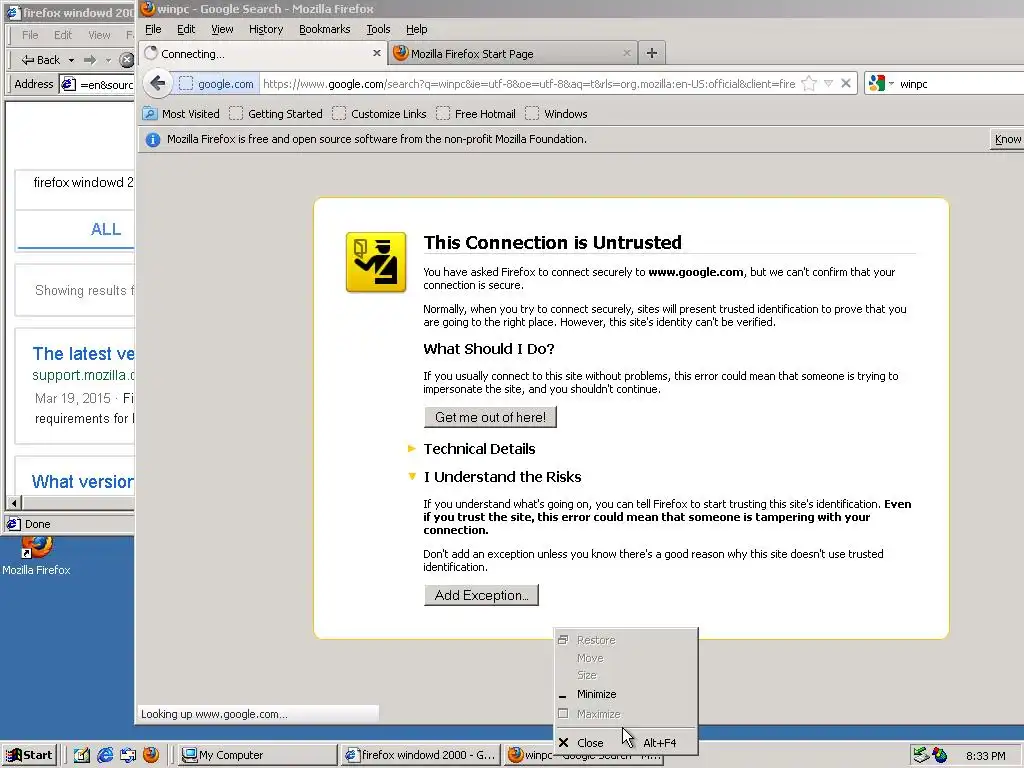Close the Connecting tab
The width and height of the screenshot is (1024, 768).
tap(377, 54)
